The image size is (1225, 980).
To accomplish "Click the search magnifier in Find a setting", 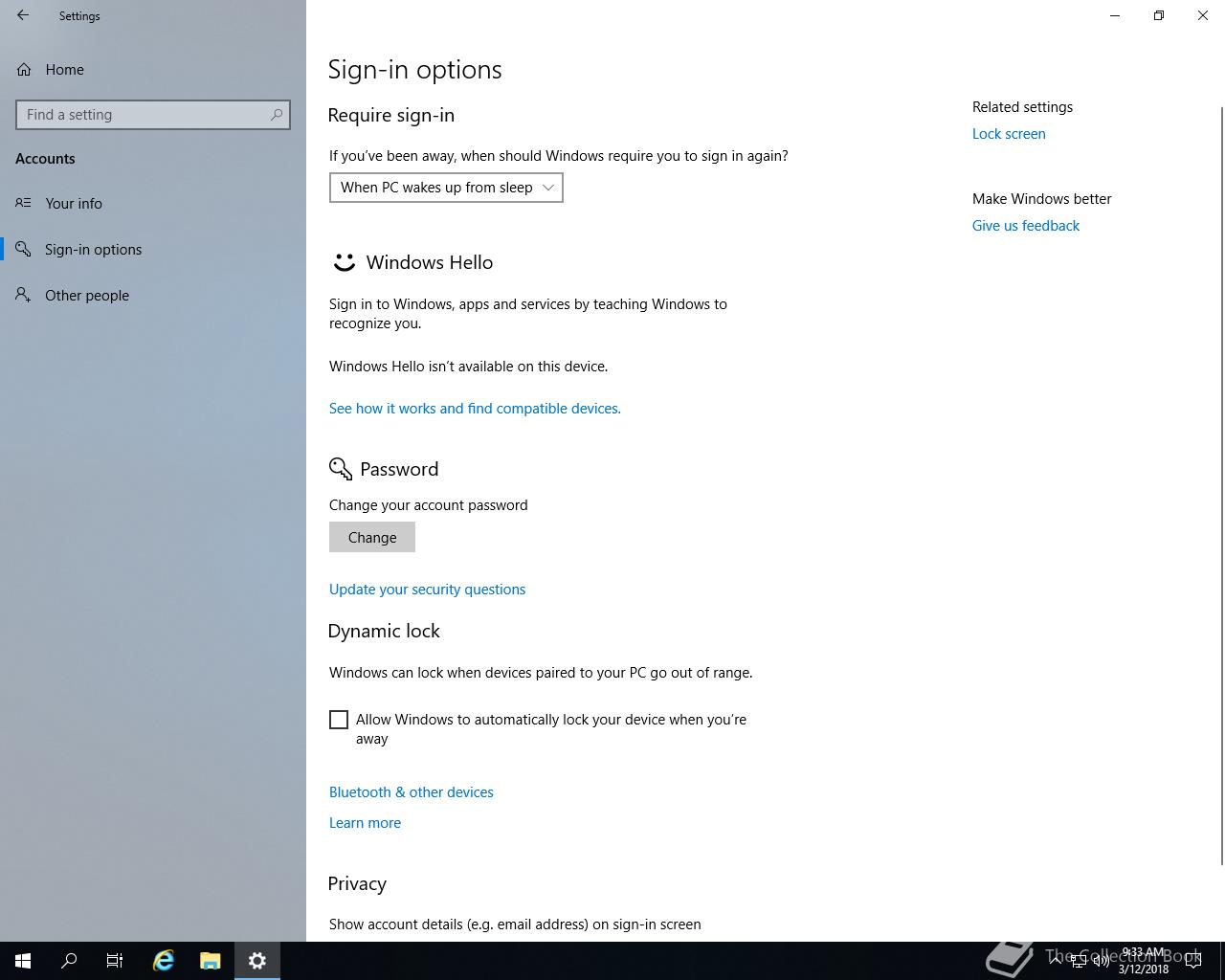I will point(277,115).
